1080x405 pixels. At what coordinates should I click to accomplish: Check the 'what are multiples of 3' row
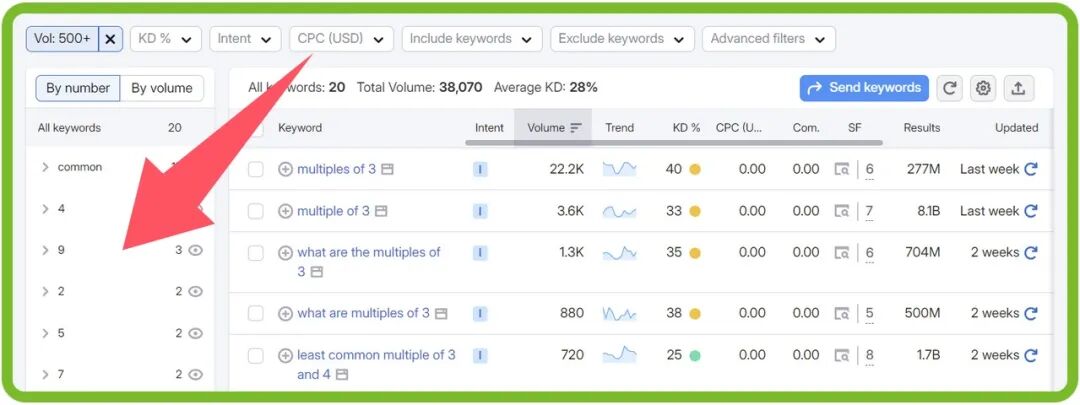pos(256,314)
